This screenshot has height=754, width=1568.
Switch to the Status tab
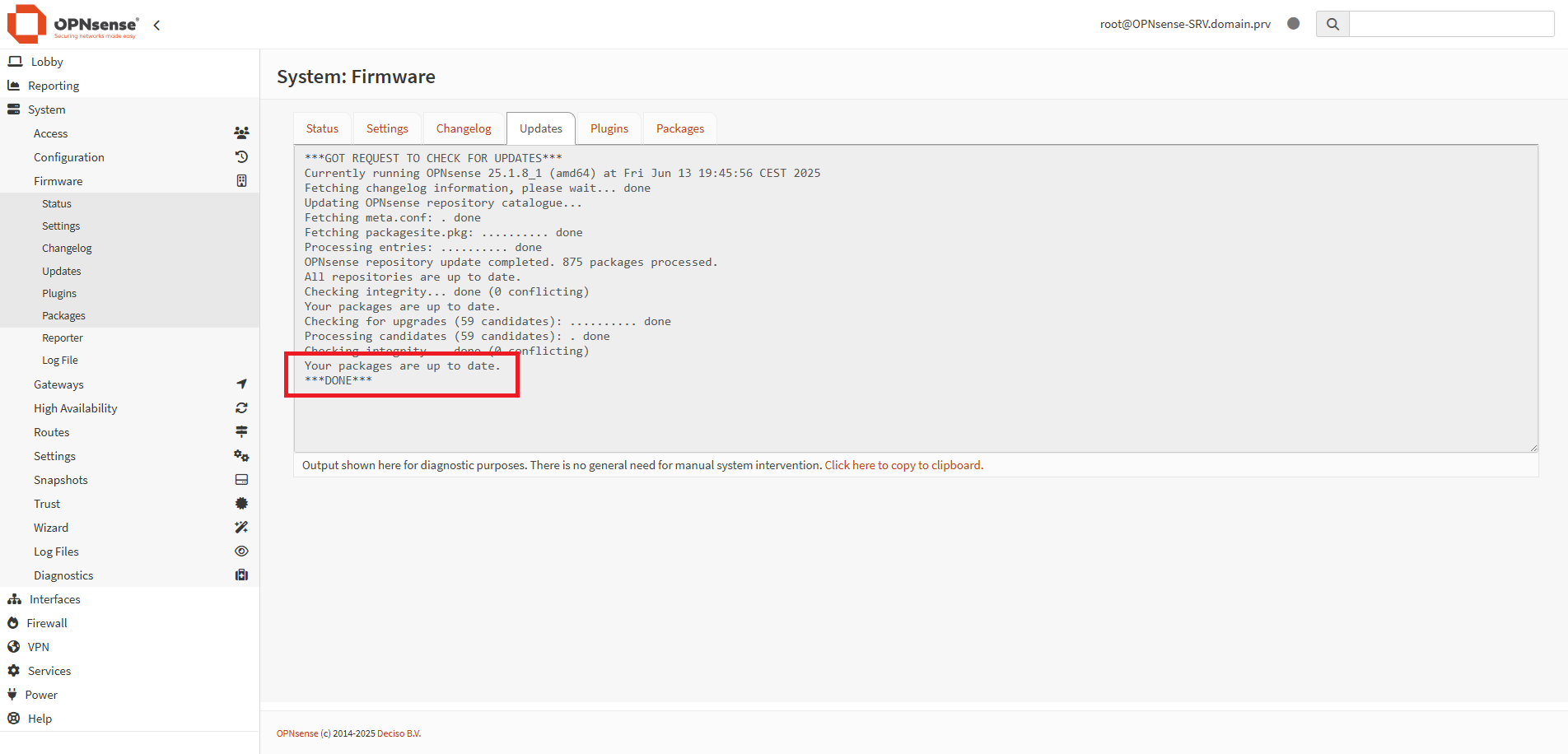pos(322,128)
